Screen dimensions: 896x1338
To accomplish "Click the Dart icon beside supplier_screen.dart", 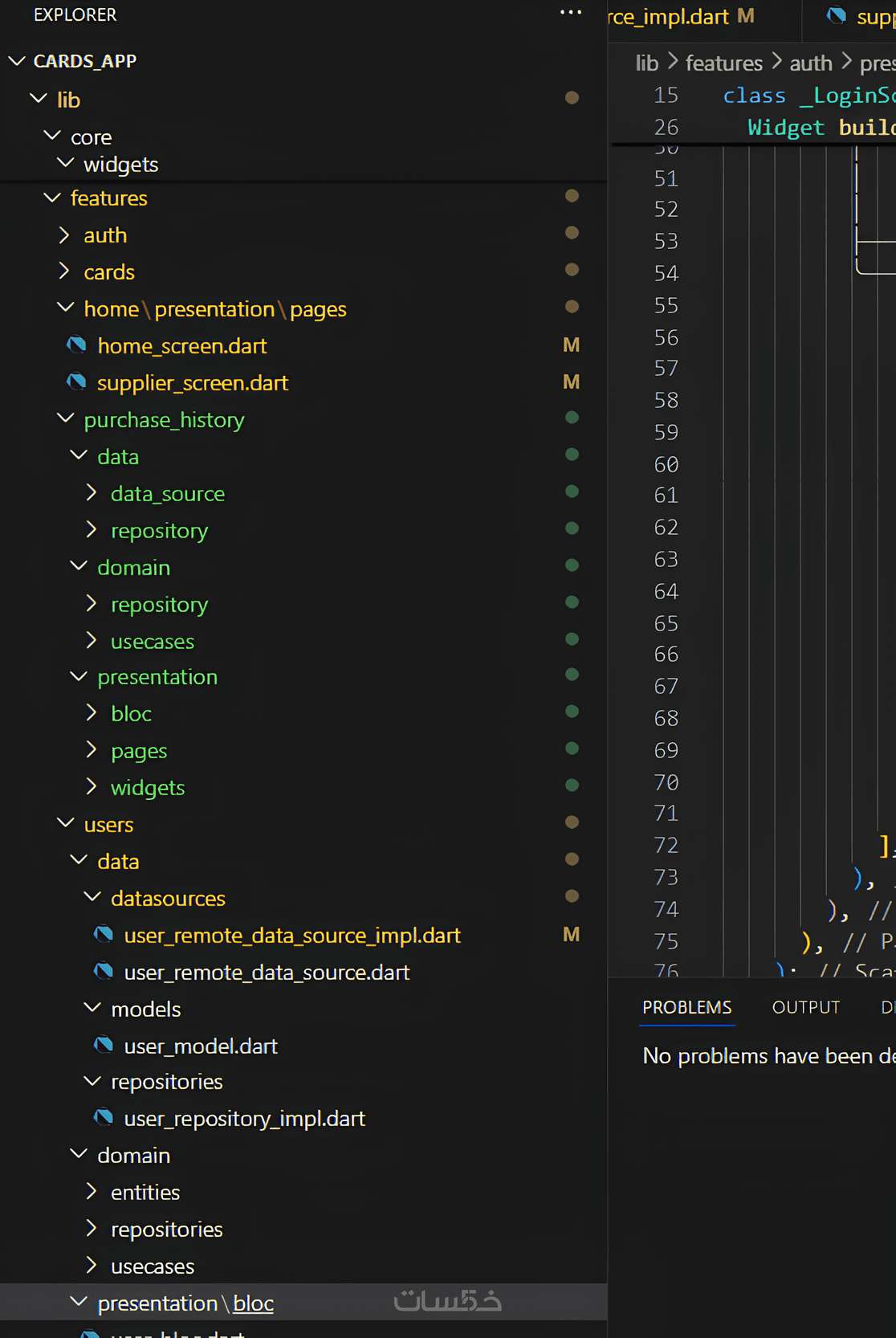I will (x=77, y=382).
